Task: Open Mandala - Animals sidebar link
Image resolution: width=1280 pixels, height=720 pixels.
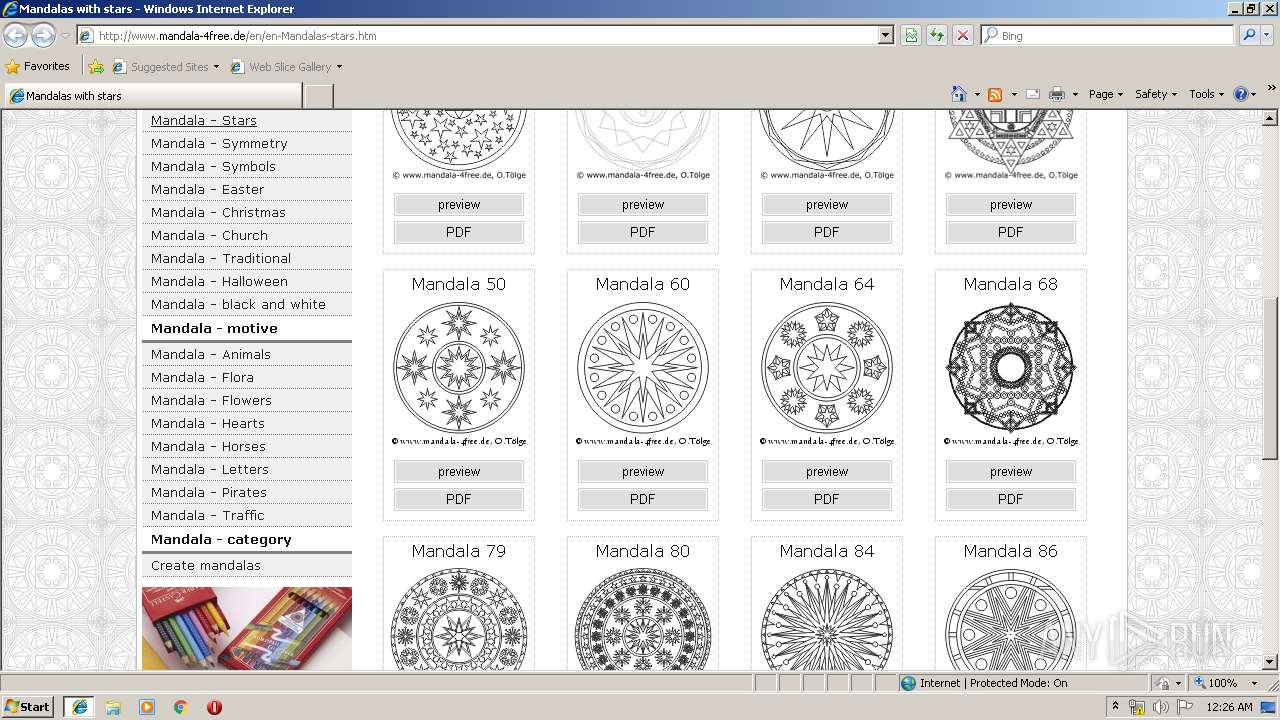Action: pos(211,354)
